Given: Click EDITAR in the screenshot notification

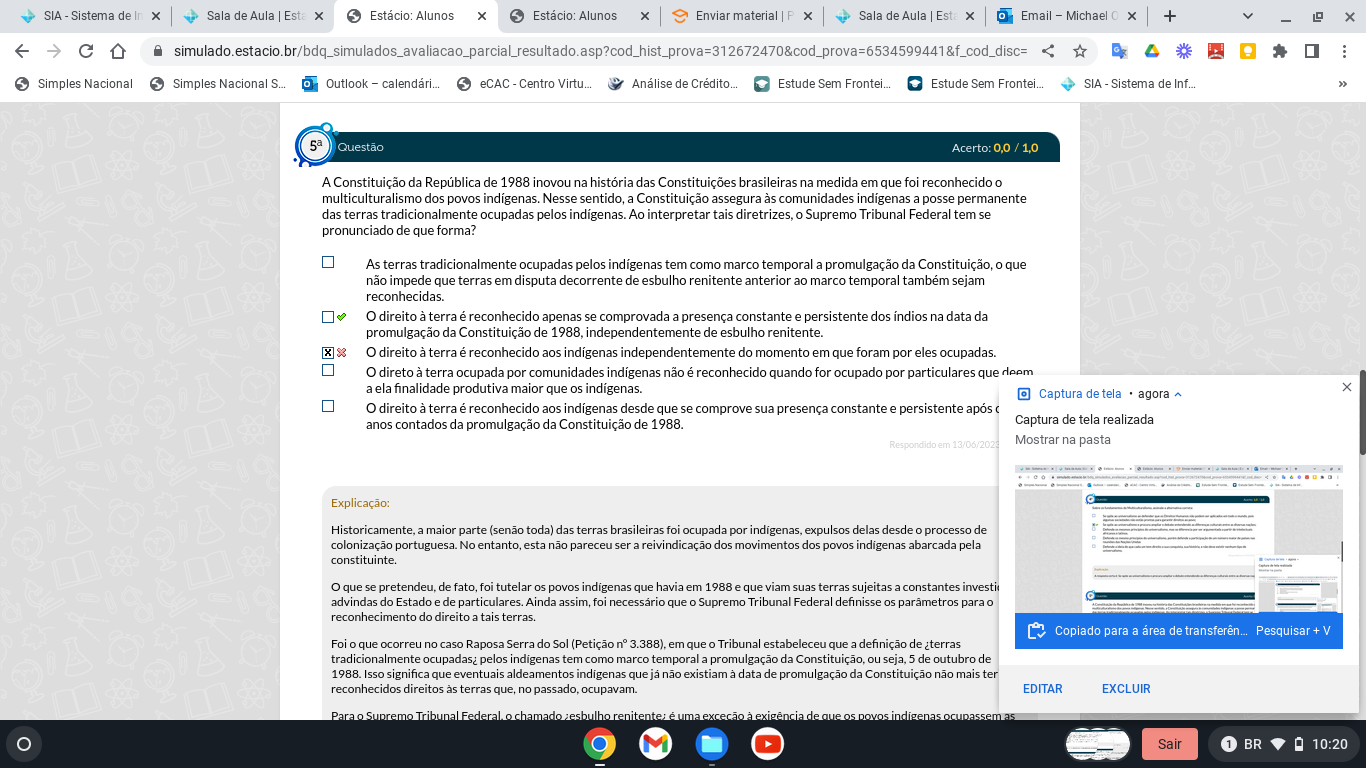Looking at the screenshot, I should point(1042,689).
